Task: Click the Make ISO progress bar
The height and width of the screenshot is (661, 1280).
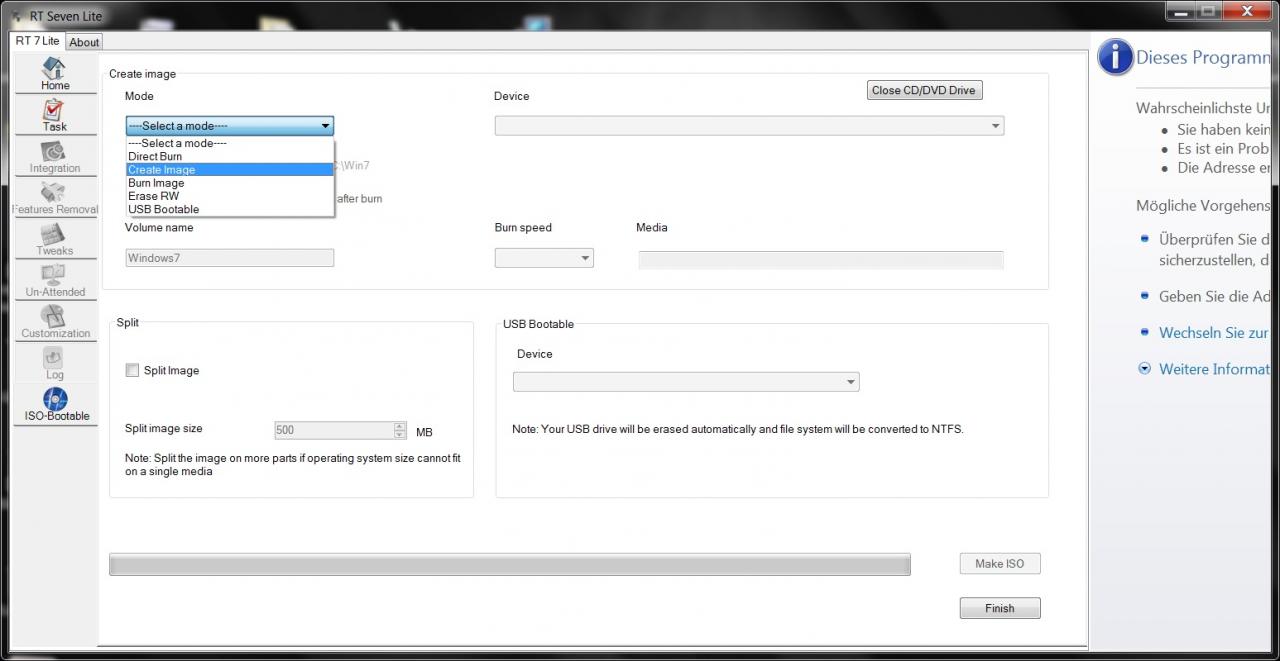Action: tap(510, 565)
